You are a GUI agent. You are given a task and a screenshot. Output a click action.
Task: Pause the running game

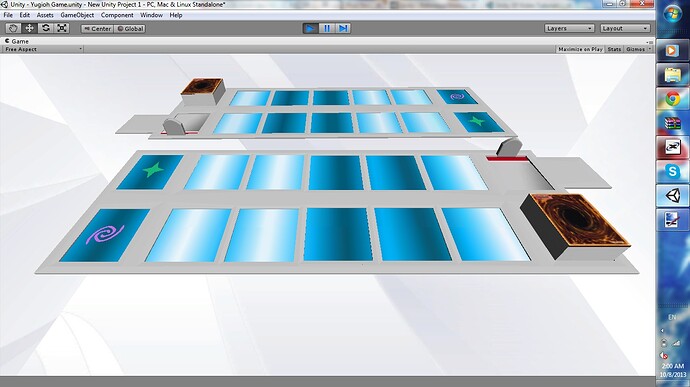[327, 29]
